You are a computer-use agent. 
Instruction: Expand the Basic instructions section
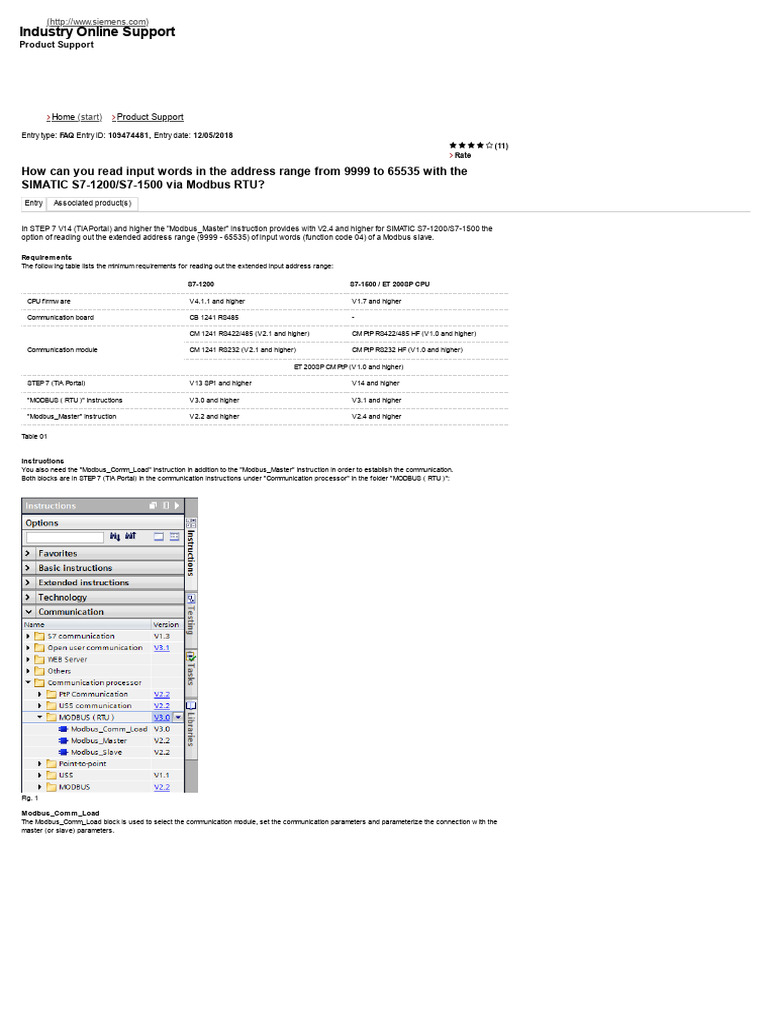(28, 568)
